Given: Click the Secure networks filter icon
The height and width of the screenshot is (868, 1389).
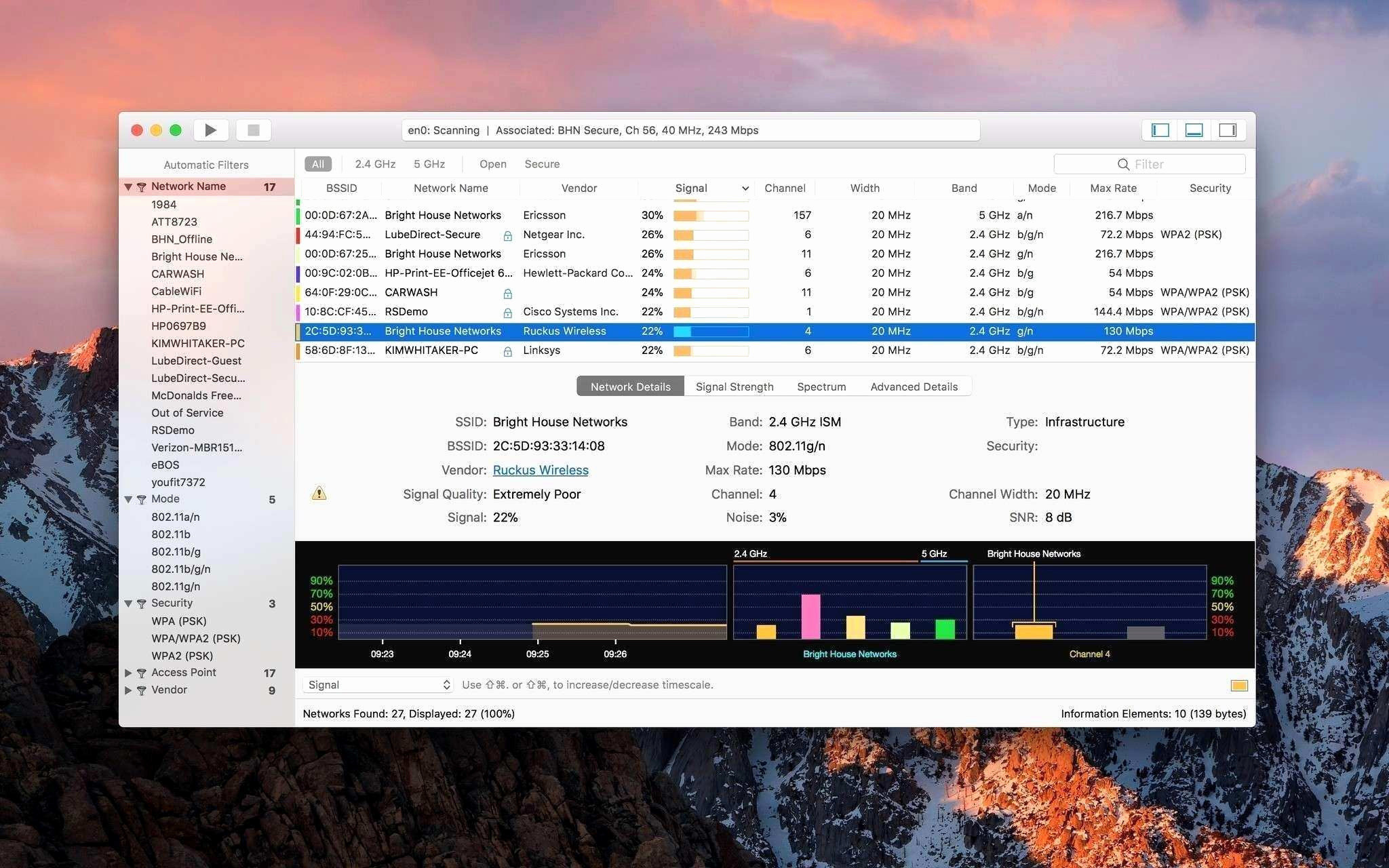Looking at the screenshot, I should pyautogui.click(x=541, y=163).
